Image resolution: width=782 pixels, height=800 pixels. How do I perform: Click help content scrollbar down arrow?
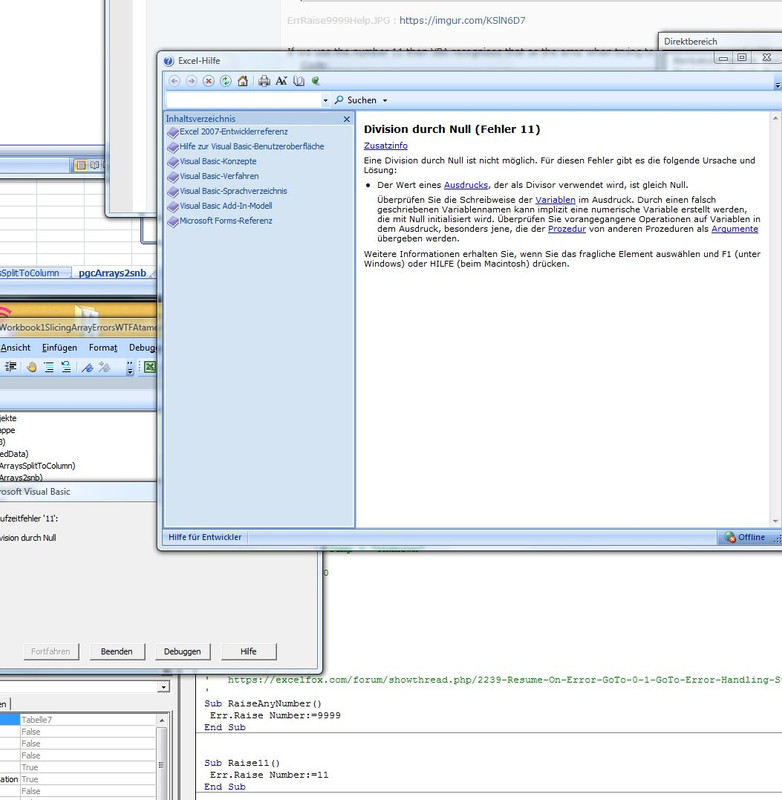(775, 521)
